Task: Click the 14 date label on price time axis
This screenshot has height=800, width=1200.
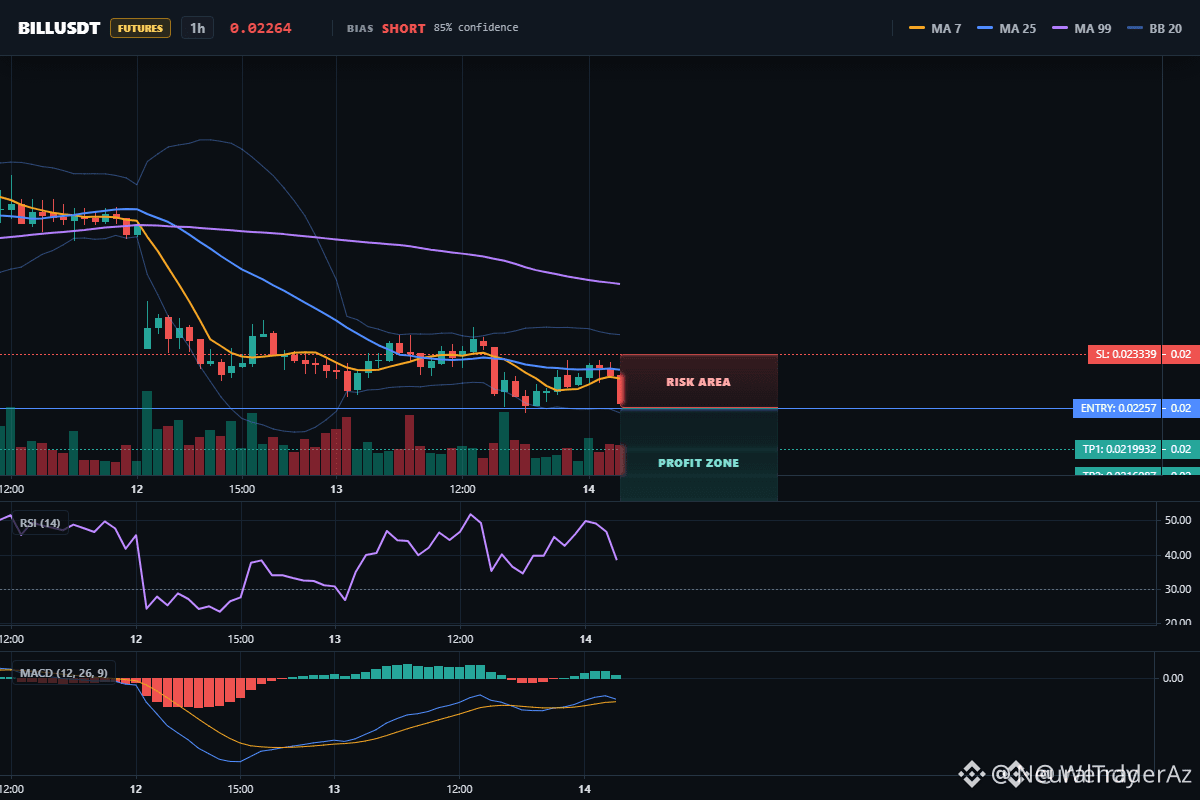Action: point(589,489)
